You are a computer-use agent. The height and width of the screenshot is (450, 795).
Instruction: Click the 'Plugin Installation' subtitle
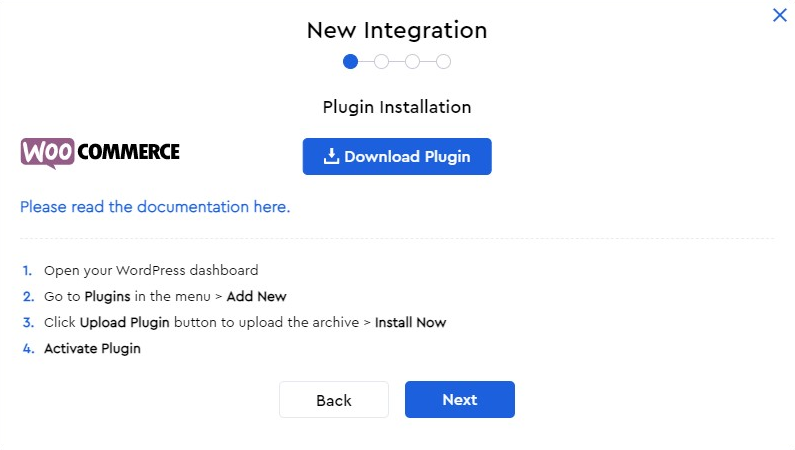397,107
